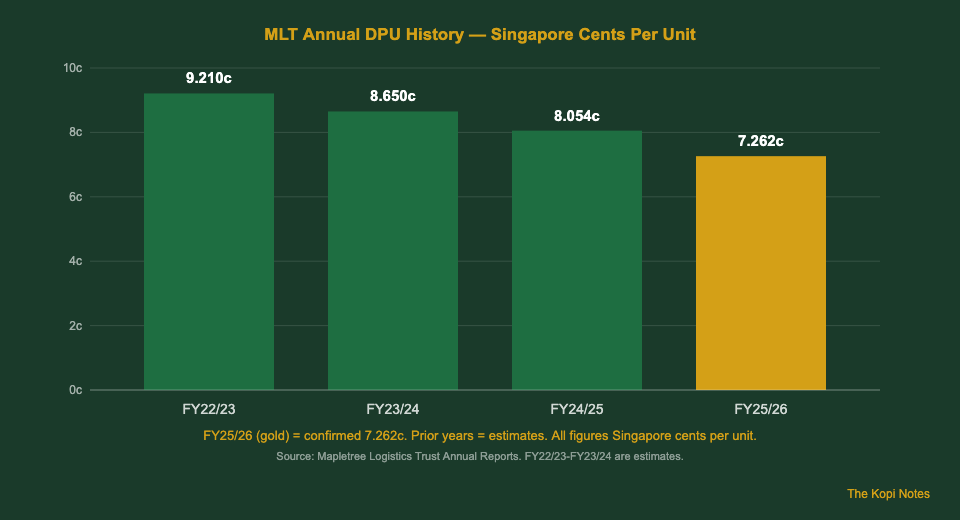Screen dimensions: 960x520
Task: Select the 9.210c value label
Action: pos(209,78)
